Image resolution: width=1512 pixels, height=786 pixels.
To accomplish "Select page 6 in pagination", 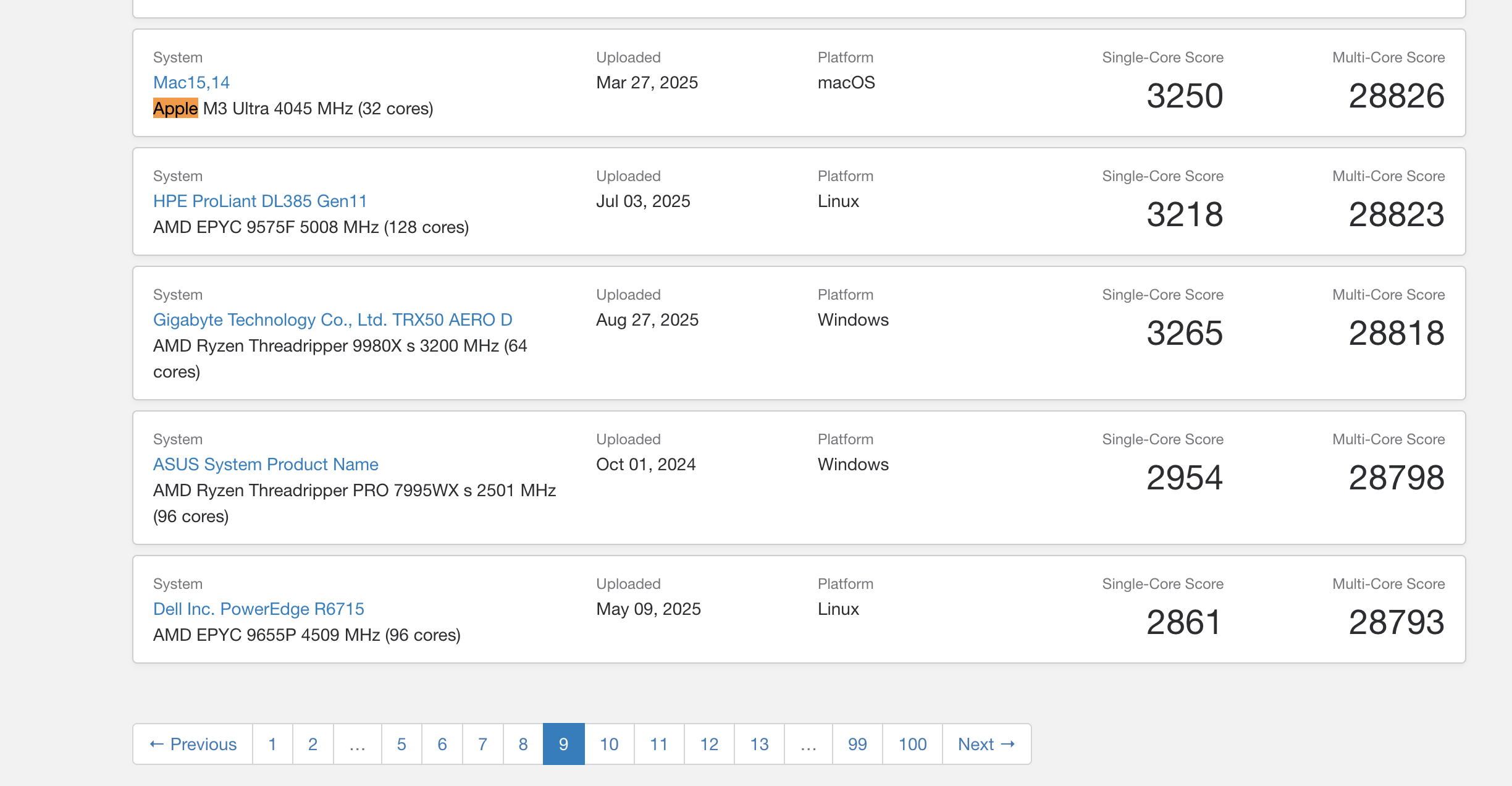I will 442,744.
